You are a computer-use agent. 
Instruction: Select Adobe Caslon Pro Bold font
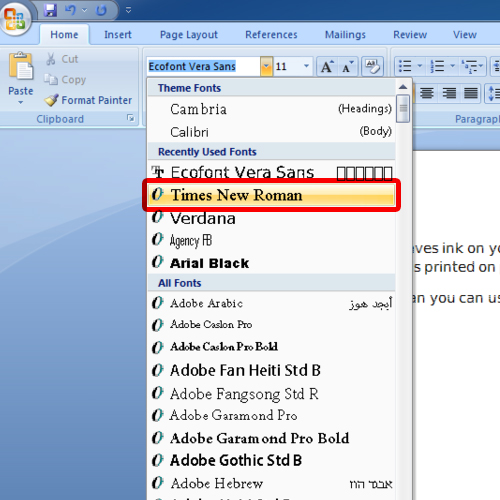point(271,347)
